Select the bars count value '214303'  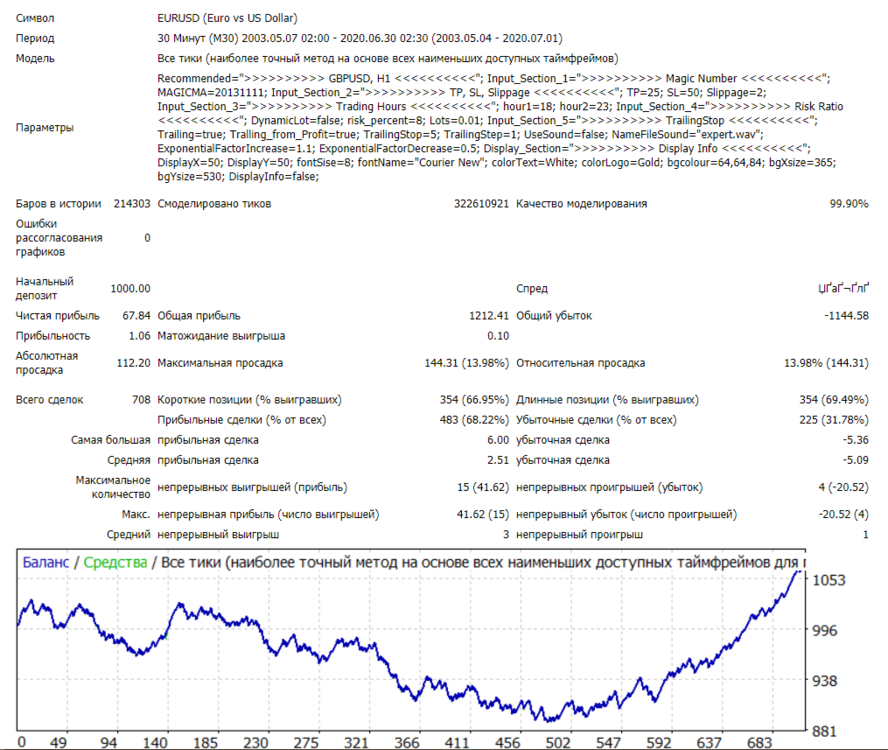click(x=132, y=204)
